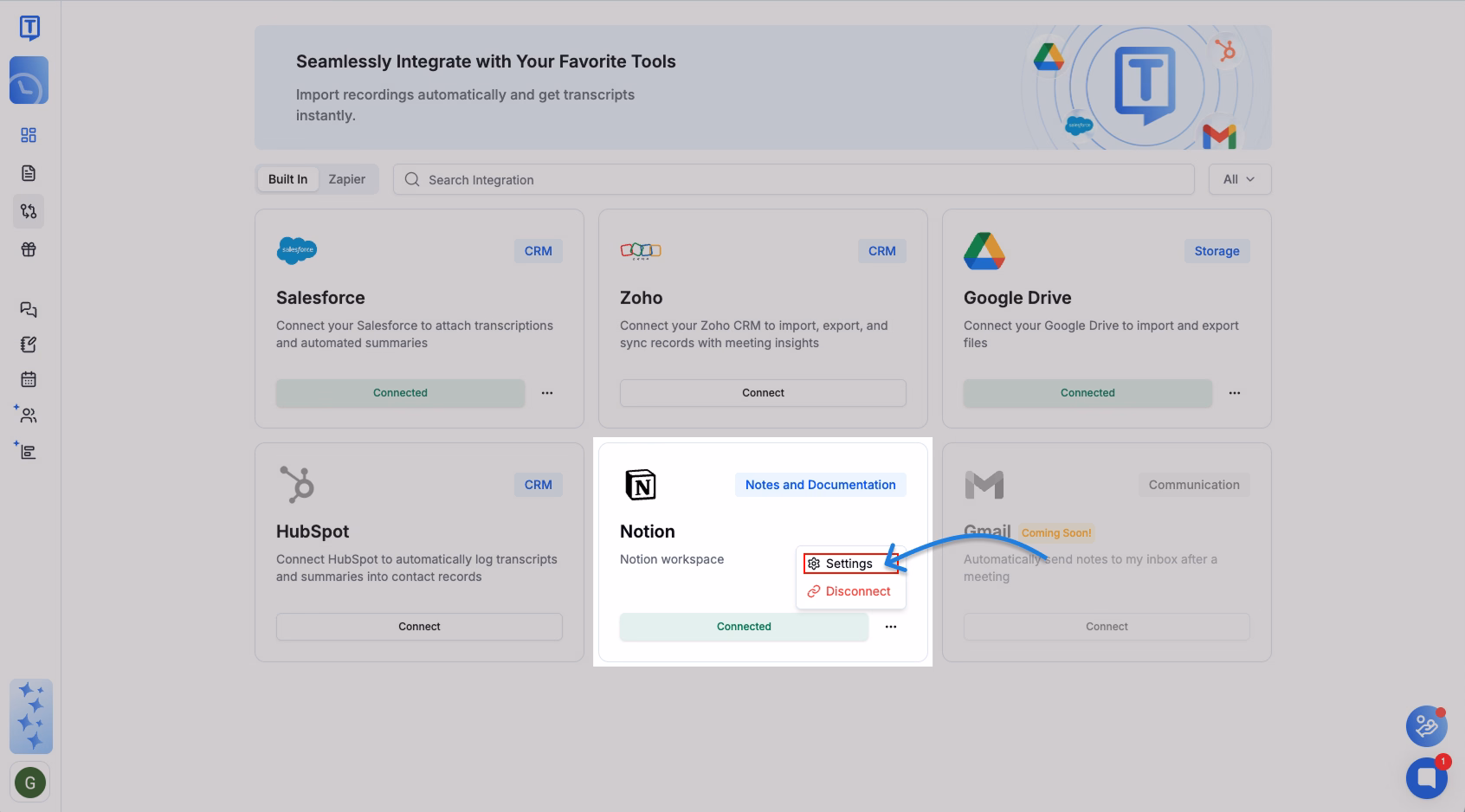Connect the Zoho CRM integration

762,392
